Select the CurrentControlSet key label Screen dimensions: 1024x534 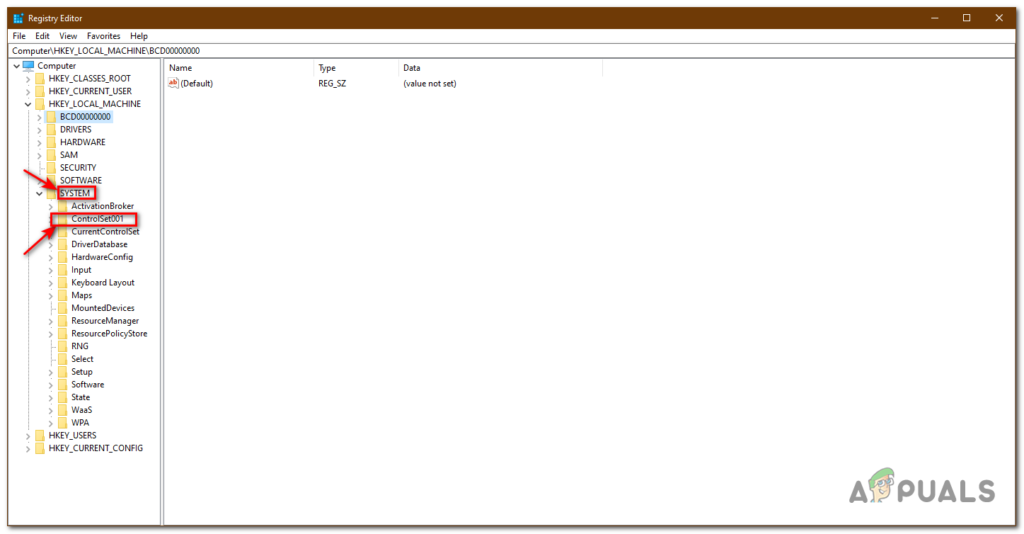click(x=105, y=232)
